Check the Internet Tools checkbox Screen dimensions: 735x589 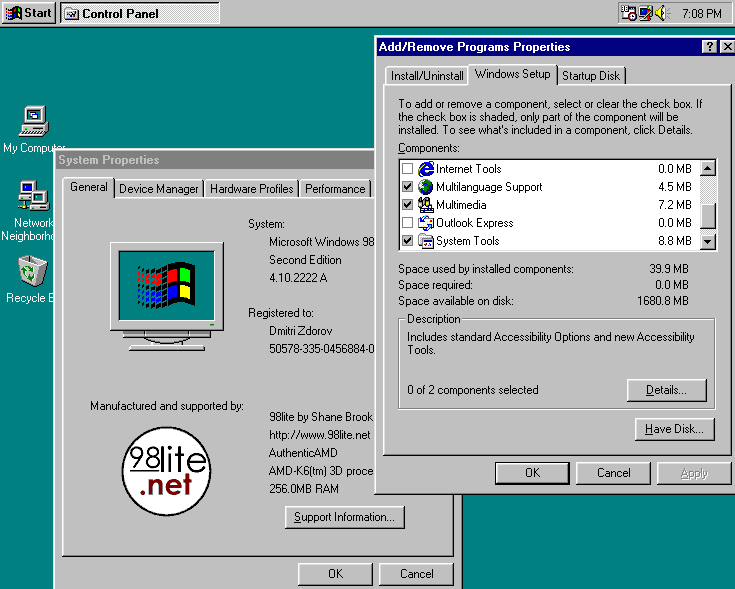click(x=407, y=169)
